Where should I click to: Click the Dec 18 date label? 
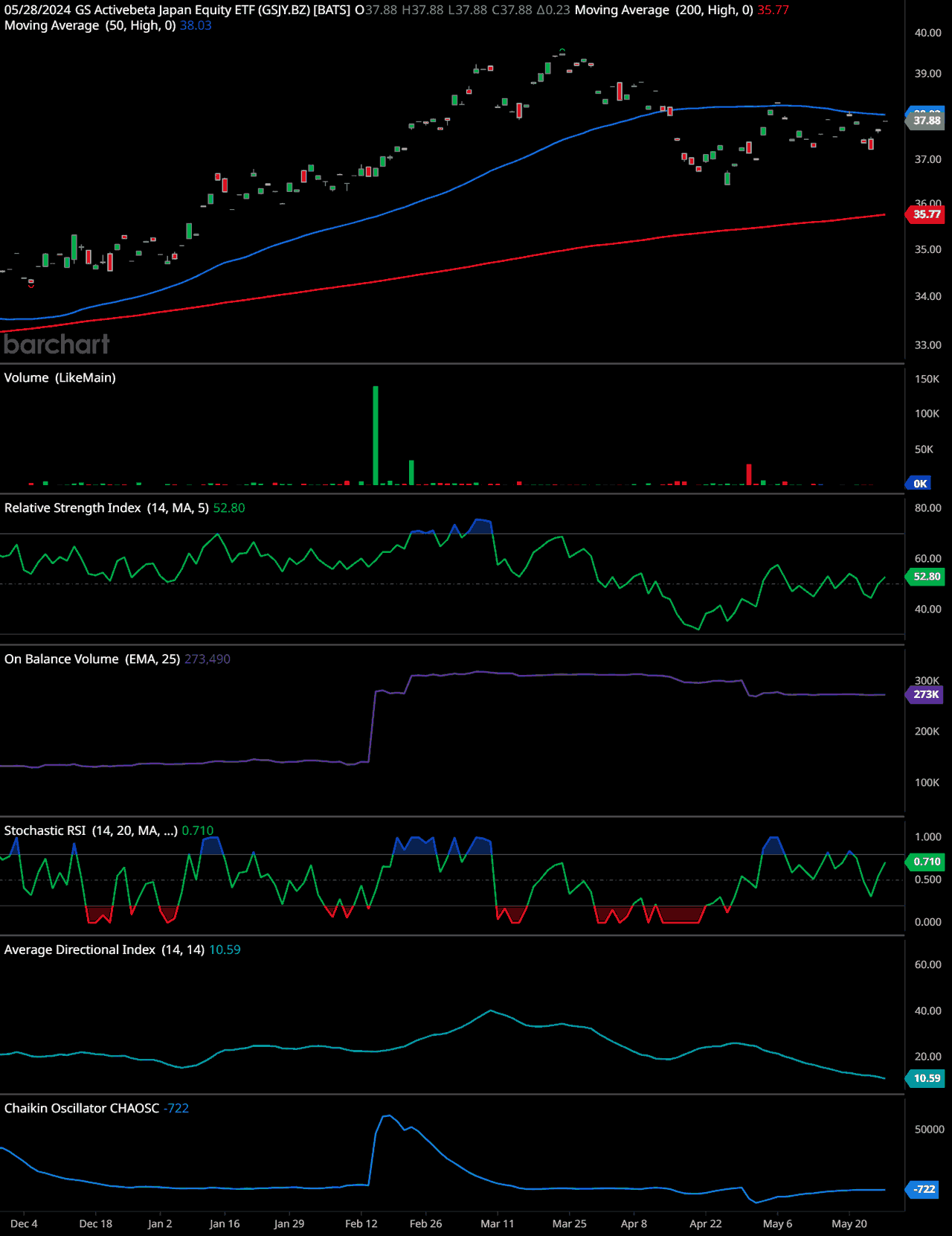pos(96,1223)
